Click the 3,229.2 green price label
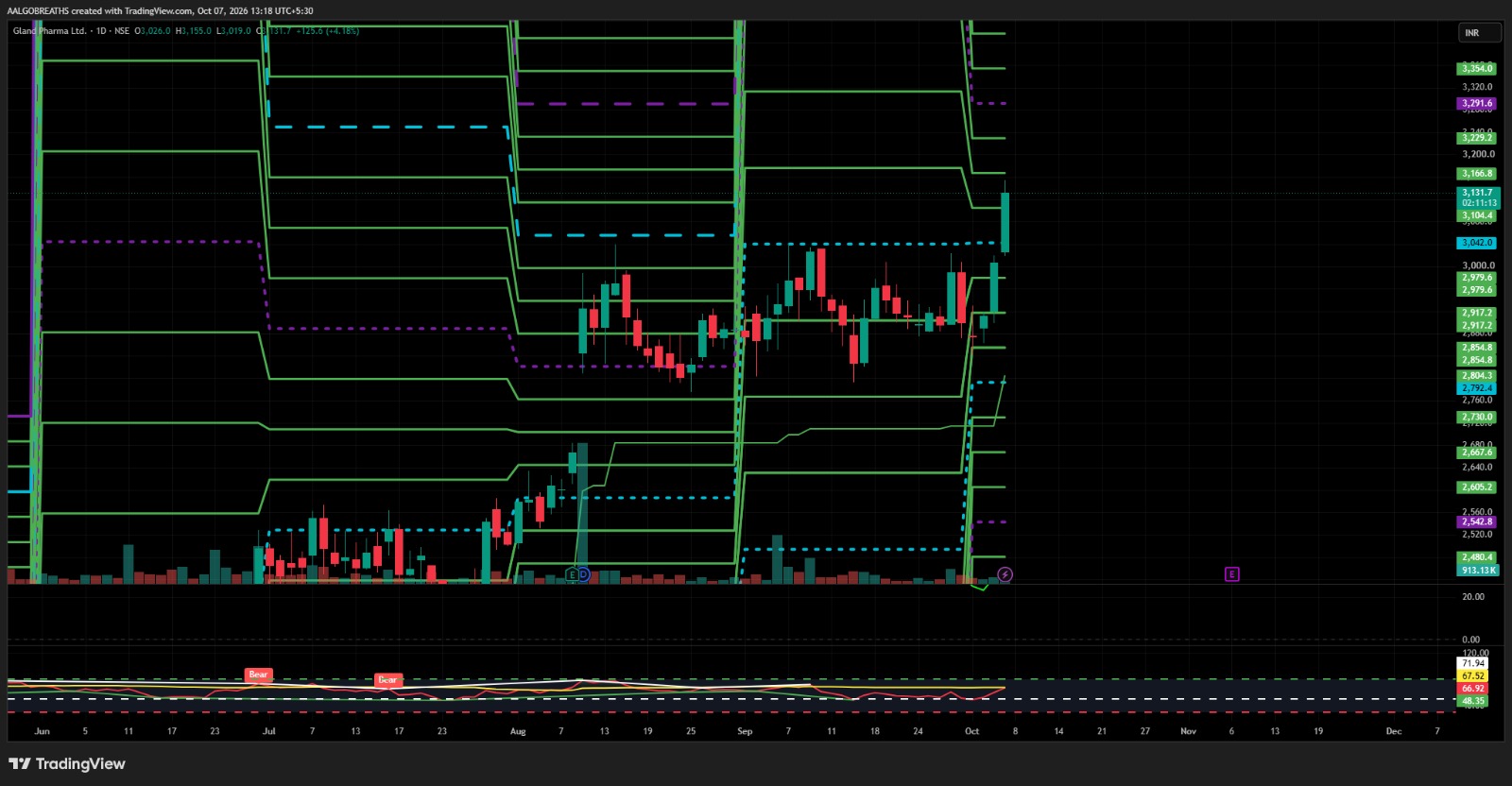 coord(1477,138)
